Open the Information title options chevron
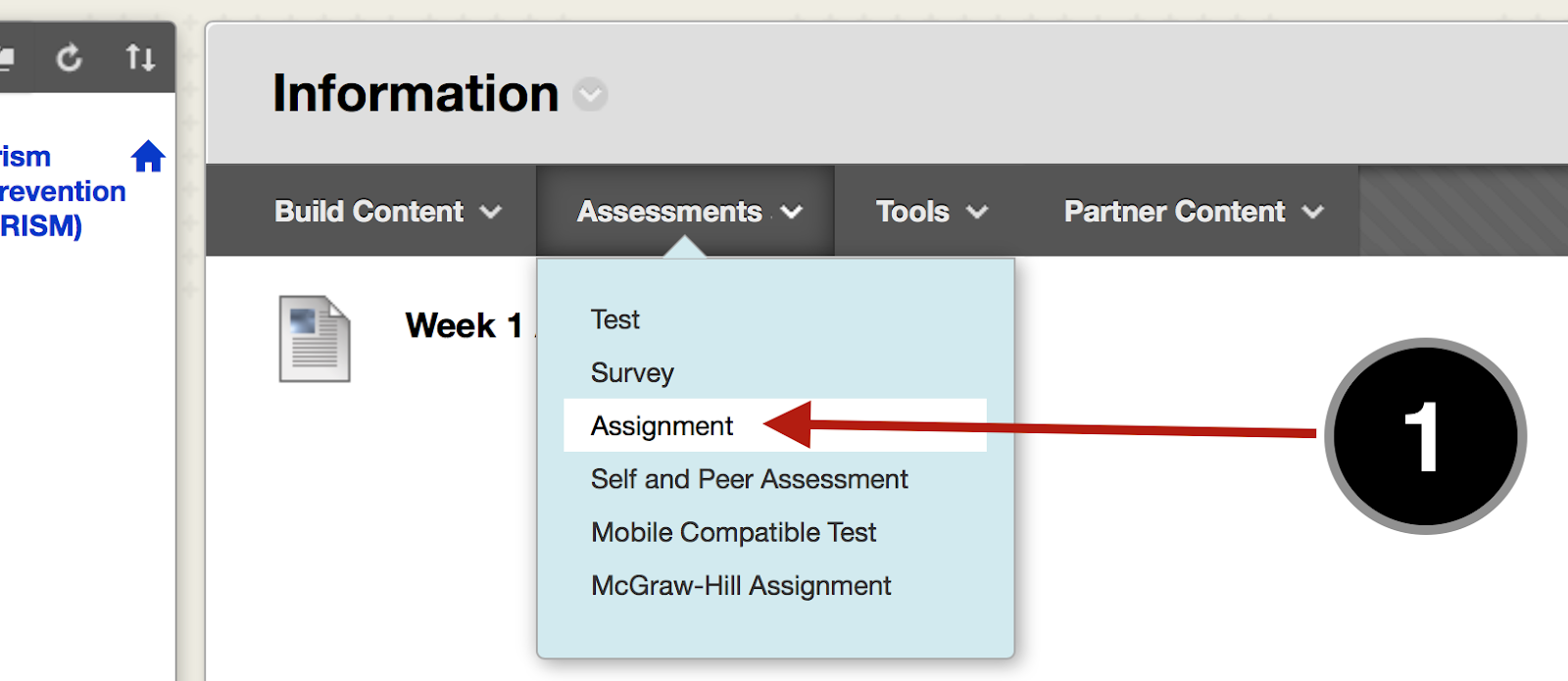 point(590,95)
